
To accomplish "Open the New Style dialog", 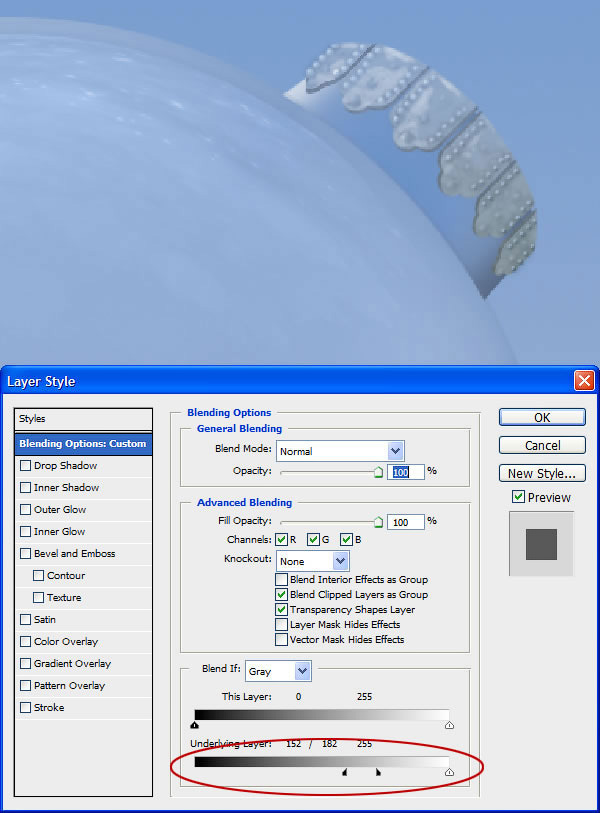I will pyautogui.click(x=542, y=473).
